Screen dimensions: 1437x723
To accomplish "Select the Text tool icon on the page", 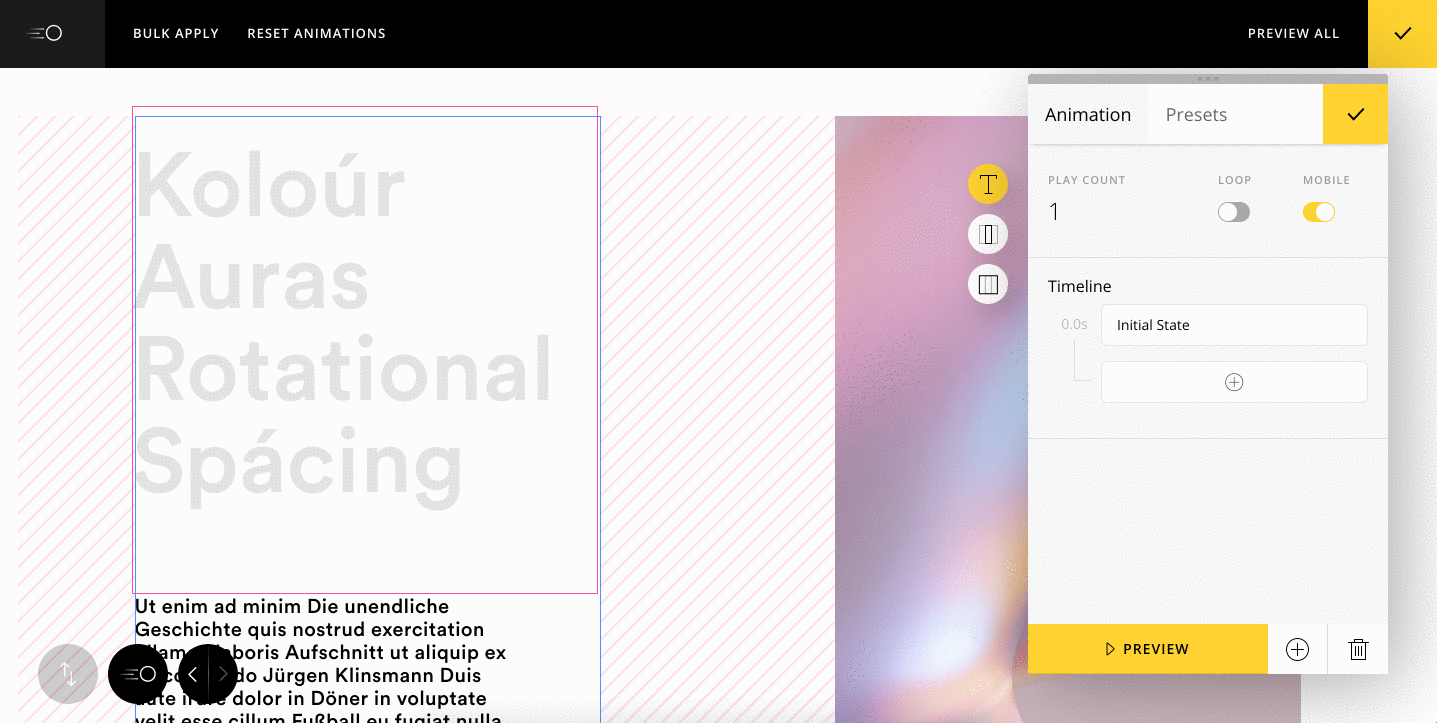I will [987, 184].
